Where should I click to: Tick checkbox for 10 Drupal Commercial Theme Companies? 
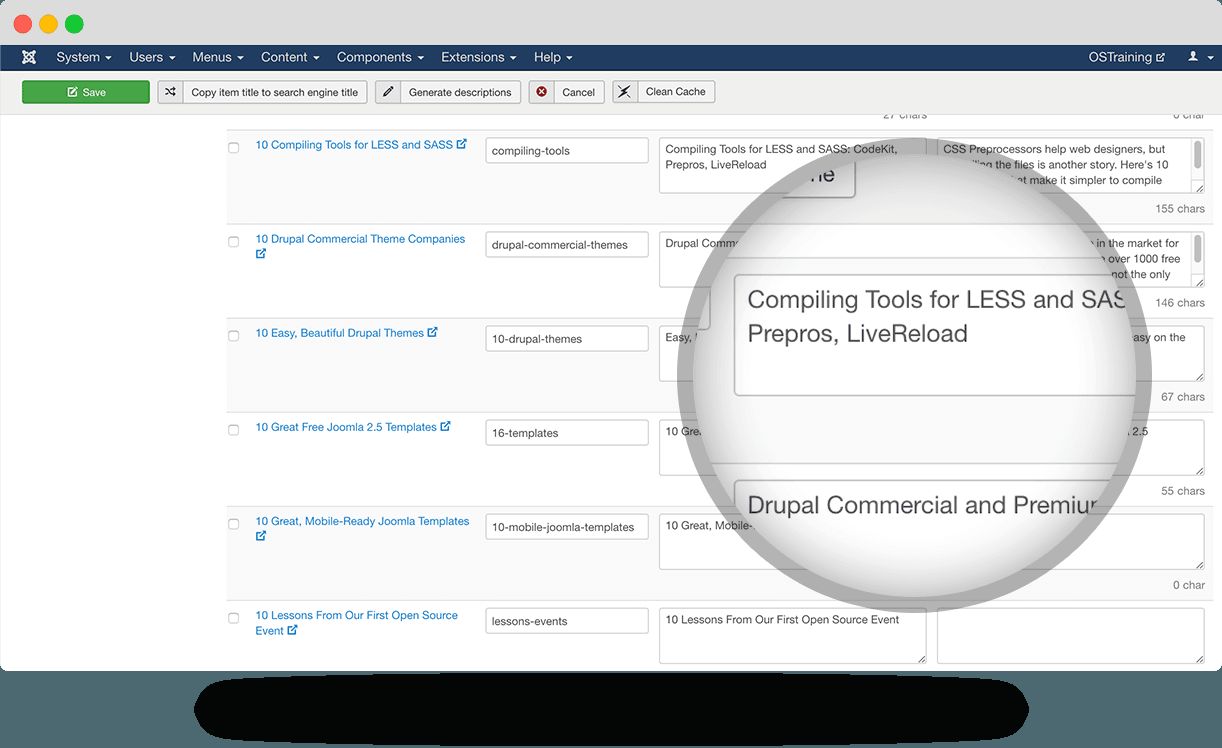[x=234, y=241]
